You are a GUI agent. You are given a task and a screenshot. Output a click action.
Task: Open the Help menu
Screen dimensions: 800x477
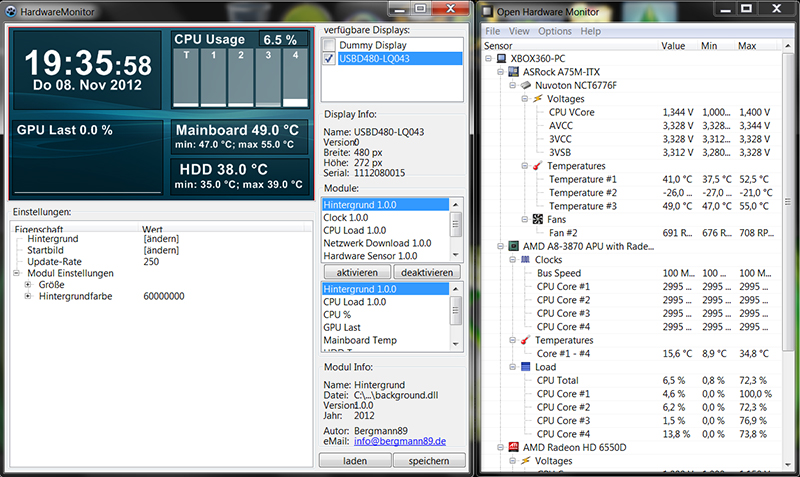pyautogui.click(x=590, y=31)
